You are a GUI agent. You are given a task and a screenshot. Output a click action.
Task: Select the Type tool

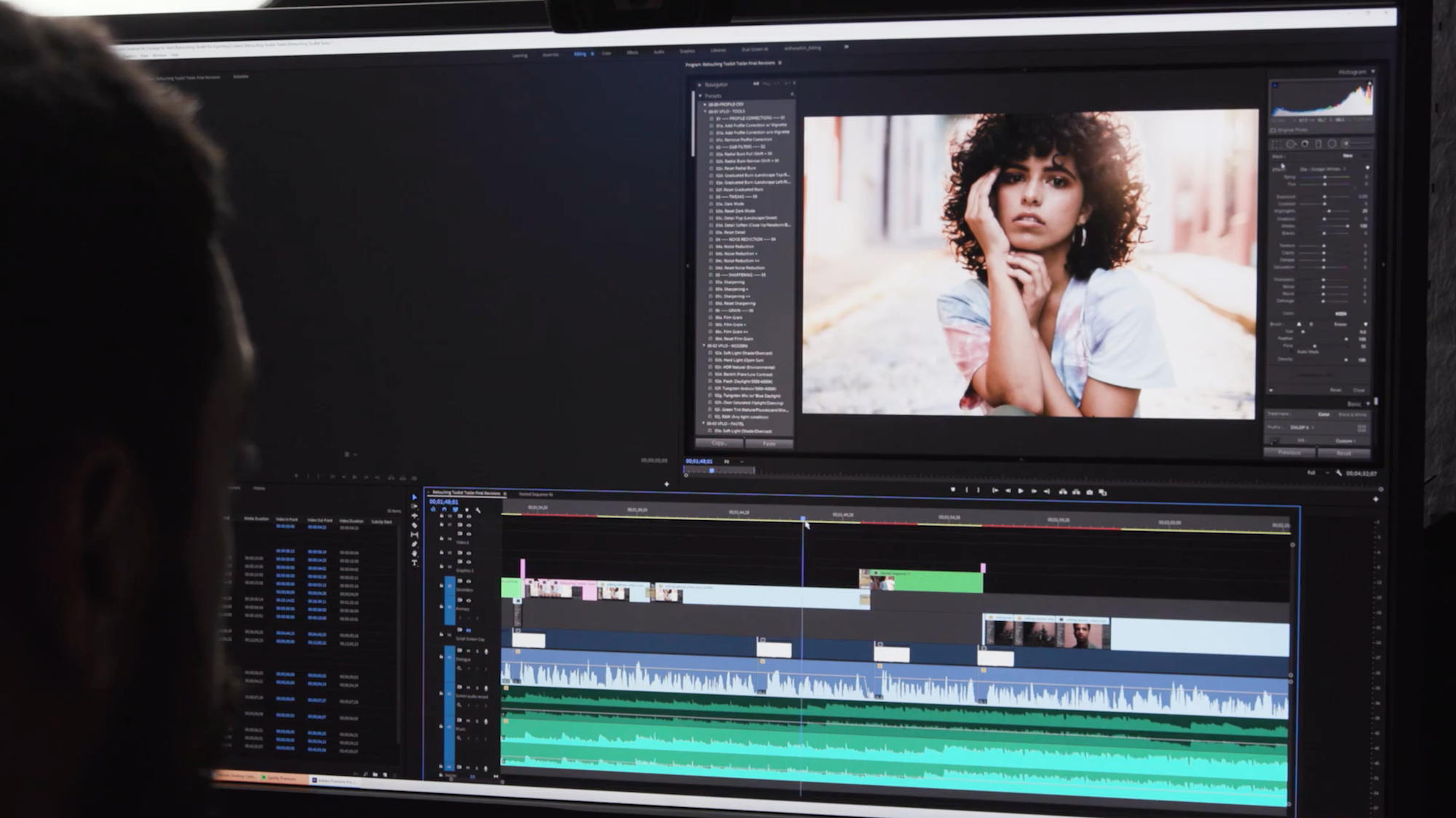click(x=414, y=562)
